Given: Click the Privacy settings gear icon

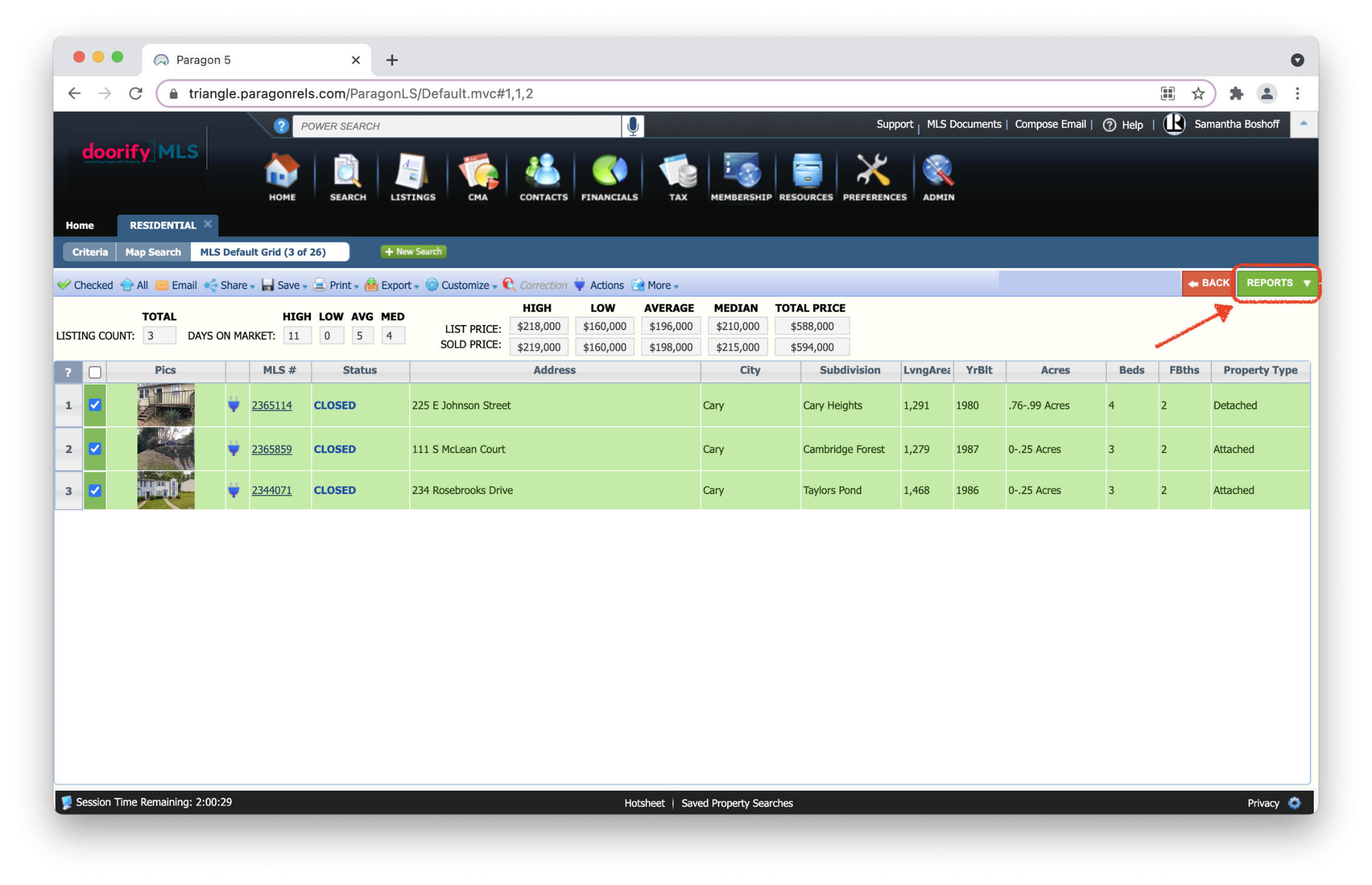Looking at the screenshot, I should pos(1295,803).
